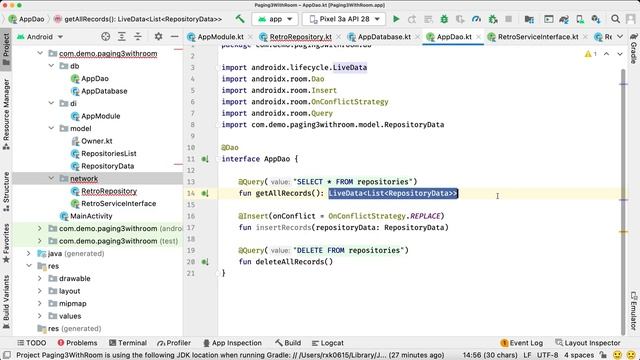Open RetroRepository in project tree
640x360 pixels.
click(x=104, y=191)
